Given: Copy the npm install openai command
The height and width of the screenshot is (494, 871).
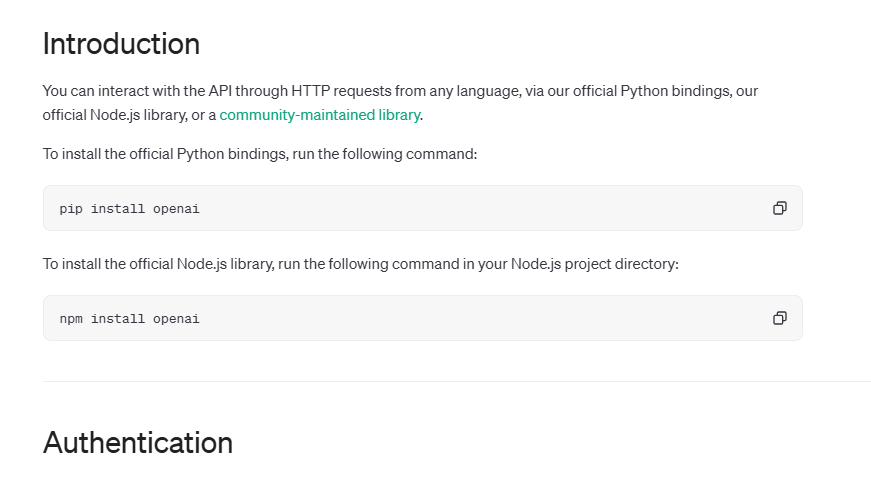Looking at the screenshot, I should pos(779,318).
